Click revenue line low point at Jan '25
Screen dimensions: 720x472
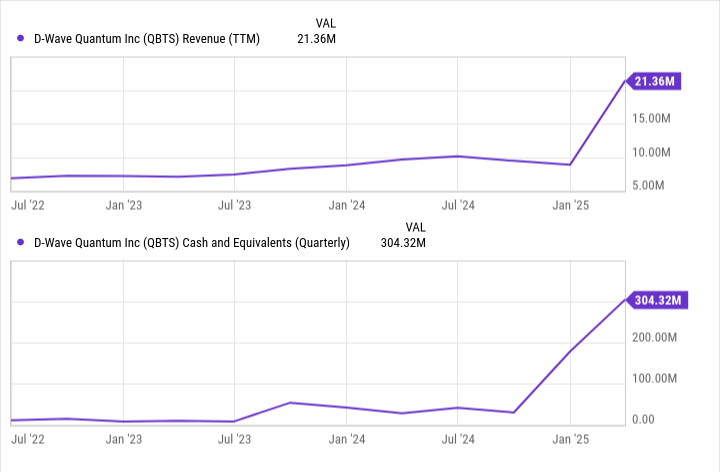click(570, 164)
